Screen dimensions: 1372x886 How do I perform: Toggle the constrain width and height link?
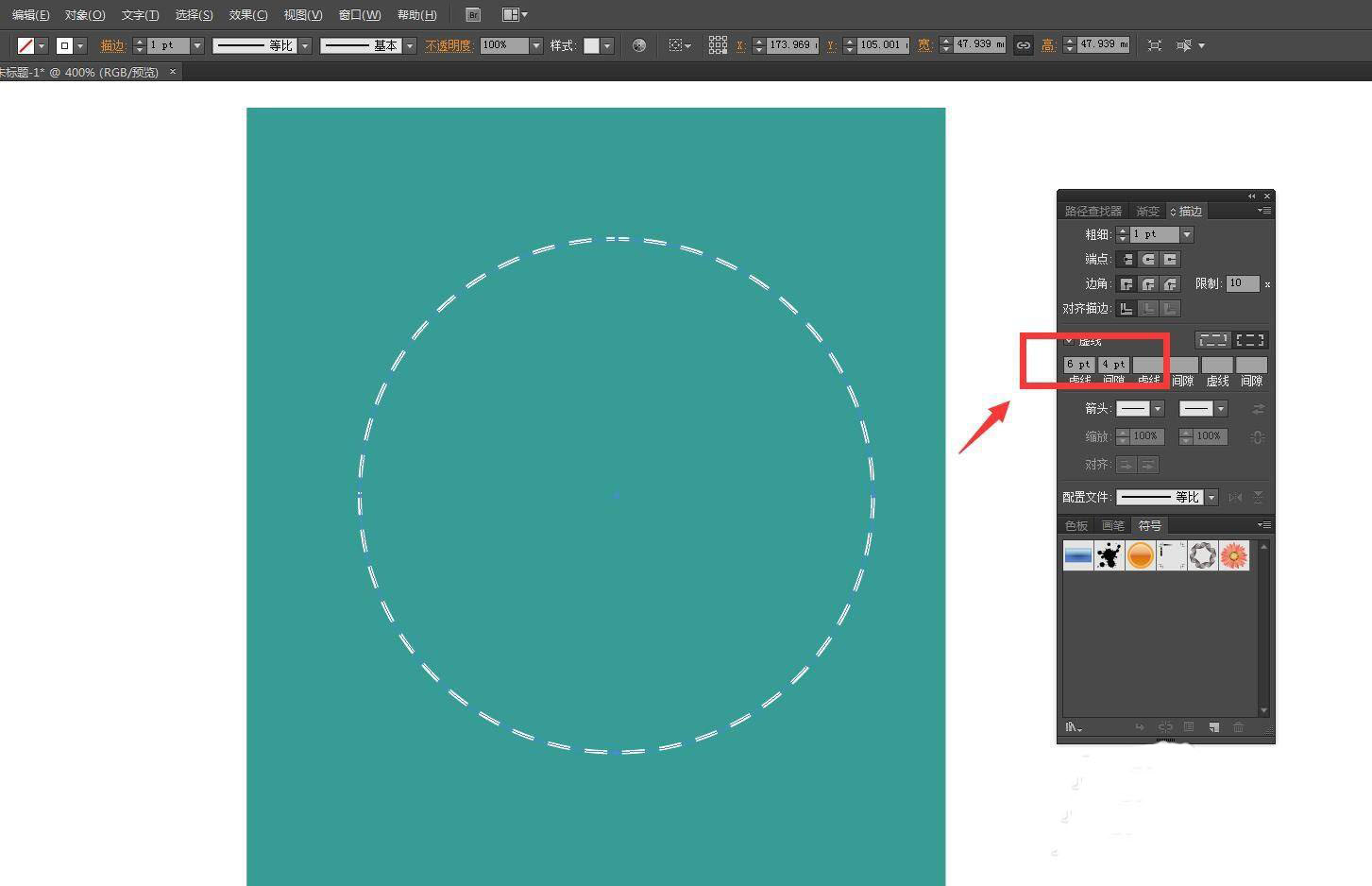click(1023, 45)
